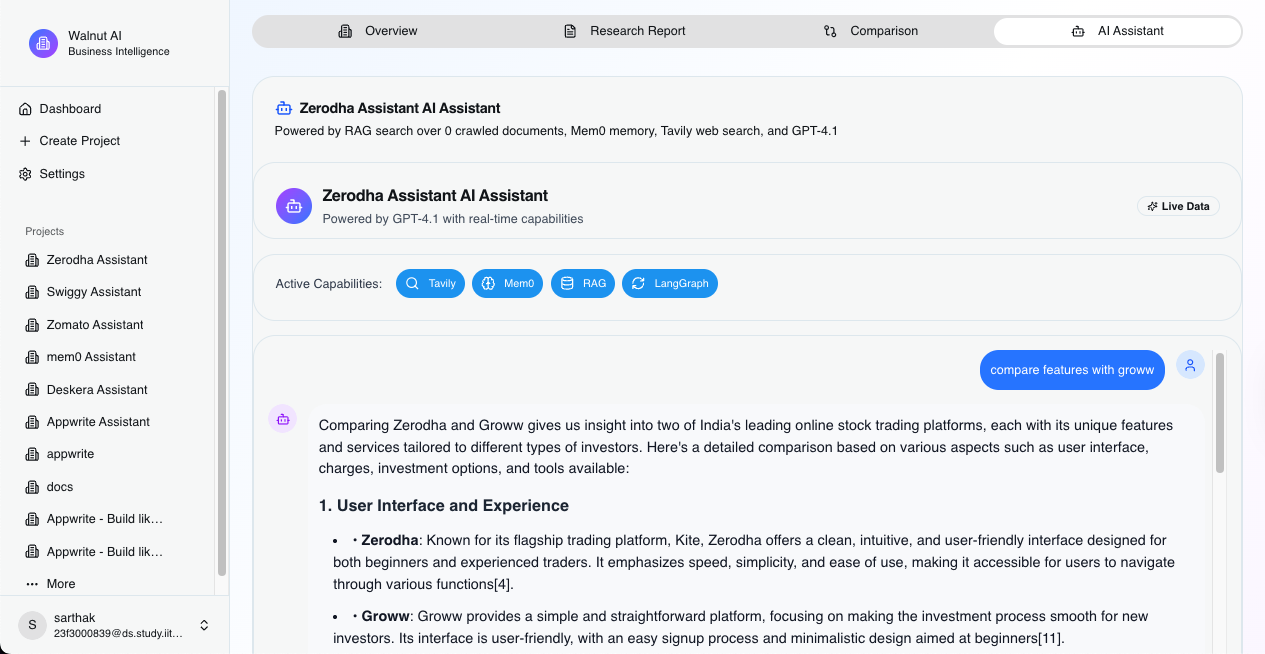Click the Mem0 capability chip
The width and height of the screenshot is (1265, 654).
507,284
